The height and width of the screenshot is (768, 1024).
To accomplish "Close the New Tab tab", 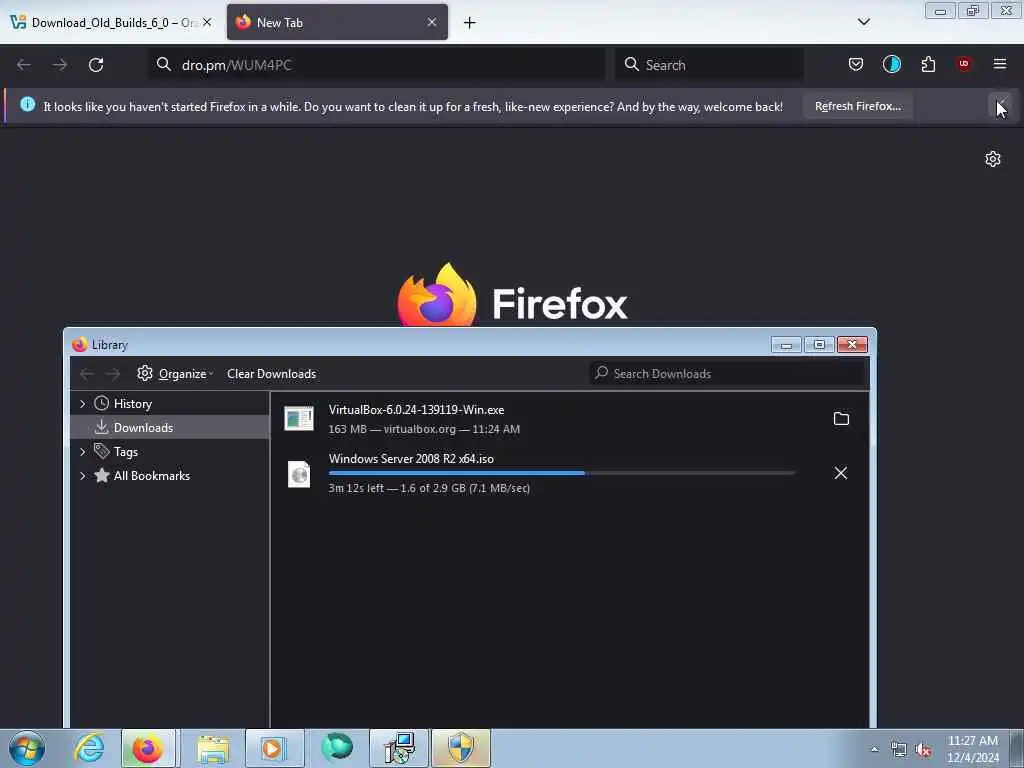I will point(432,22).
